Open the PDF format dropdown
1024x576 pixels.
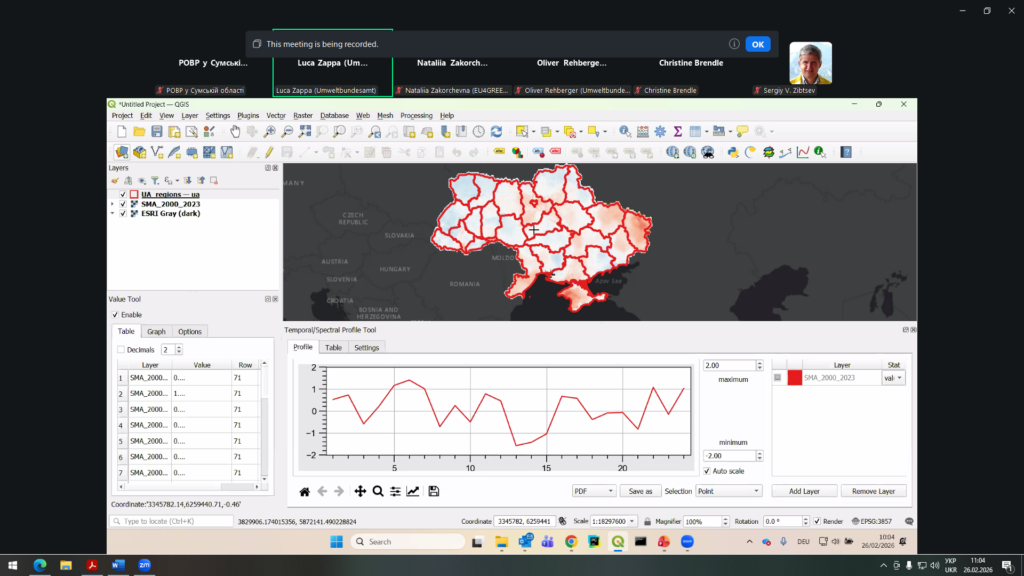(x=593, y=491)
